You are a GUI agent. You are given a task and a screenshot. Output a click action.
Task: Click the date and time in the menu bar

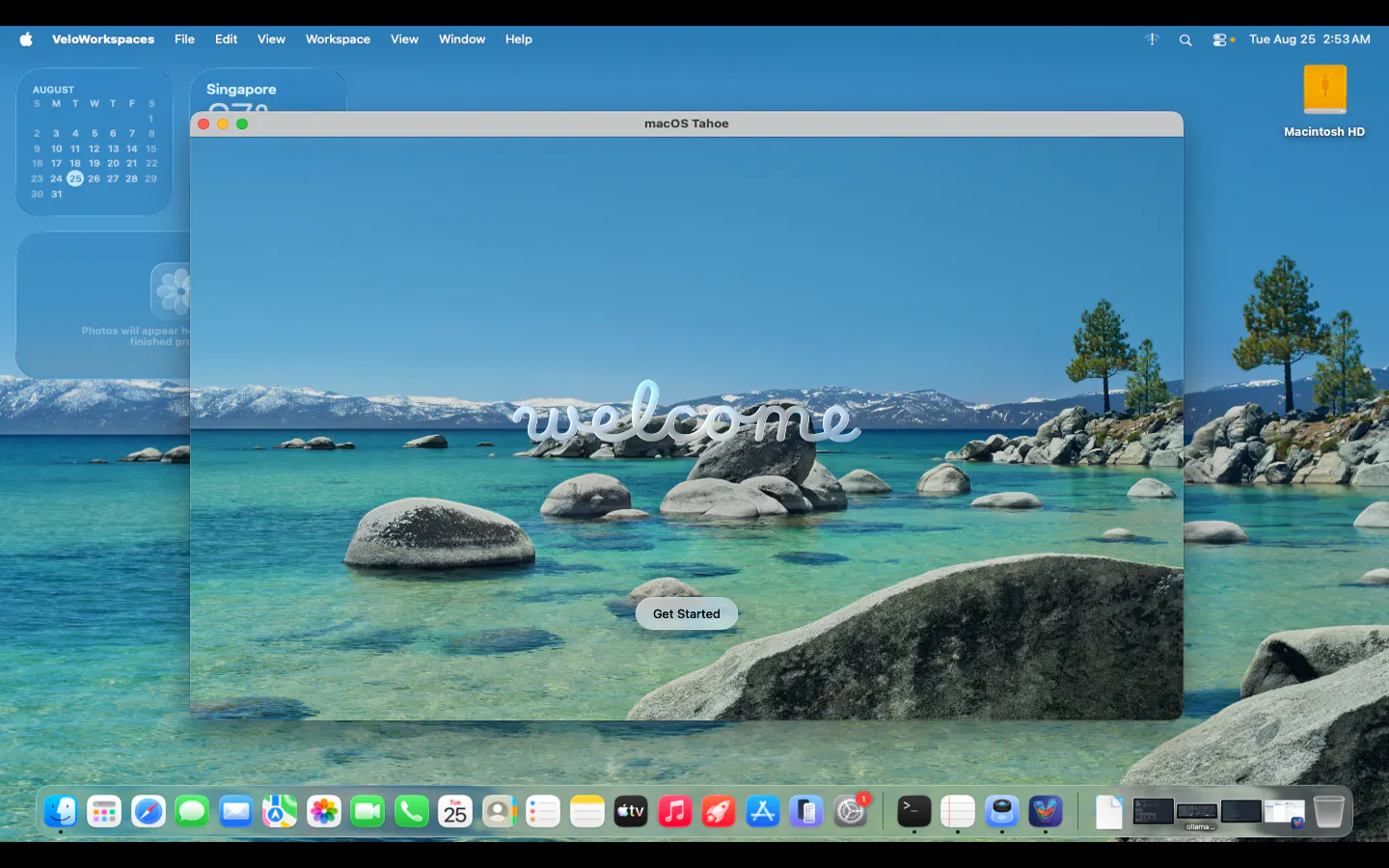(x=1309, y=40)
